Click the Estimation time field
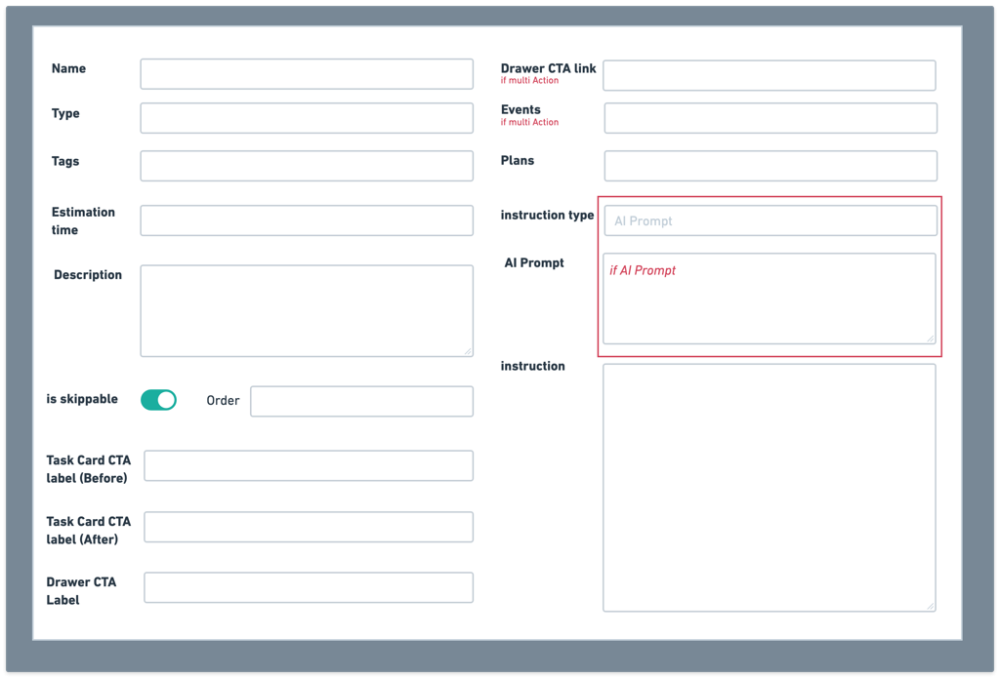The height and width of the screenshot is (678, 1000). tap(306, 221)
